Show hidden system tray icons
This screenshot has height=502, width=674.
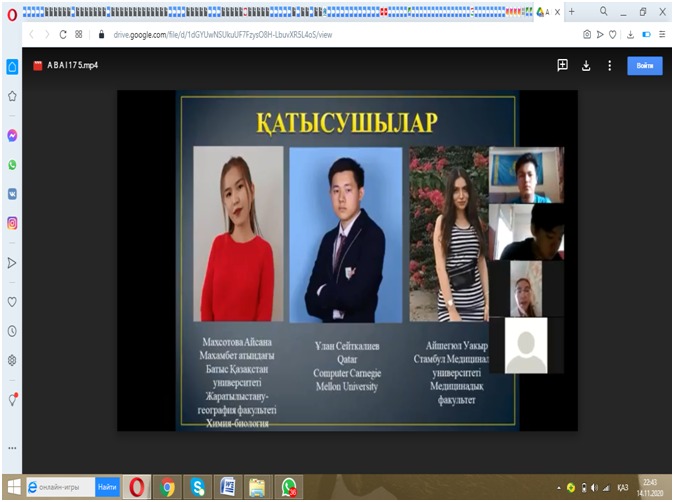tap(559, 488)
